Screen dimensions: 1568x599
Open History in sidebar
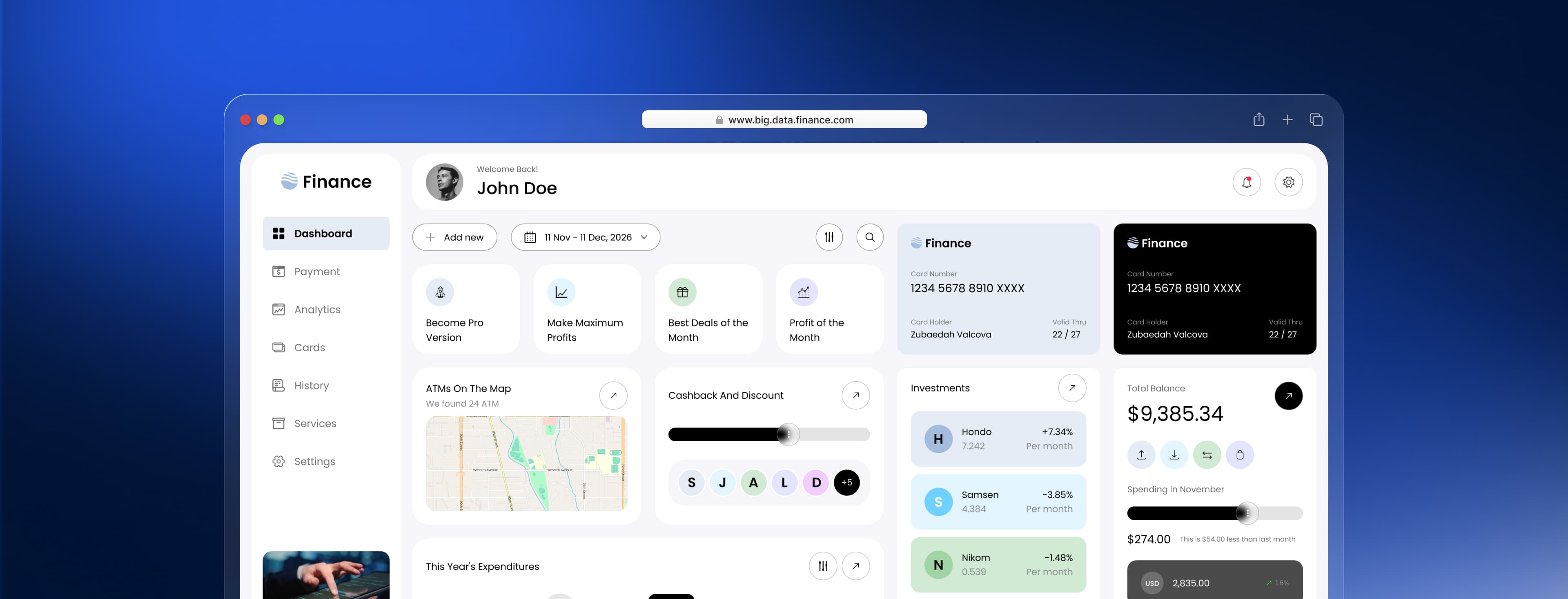[x=326, y=386]
